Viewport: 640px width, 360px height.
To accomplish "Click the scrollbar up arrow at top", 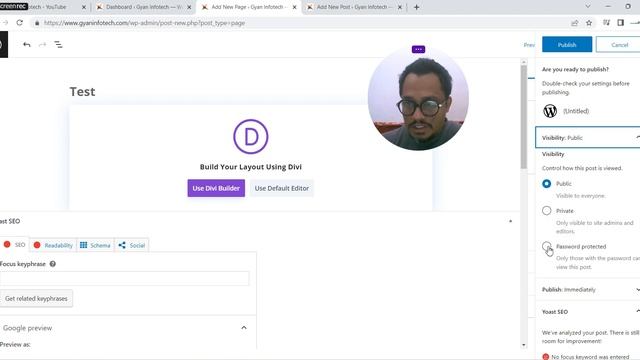I will [524, 62].
